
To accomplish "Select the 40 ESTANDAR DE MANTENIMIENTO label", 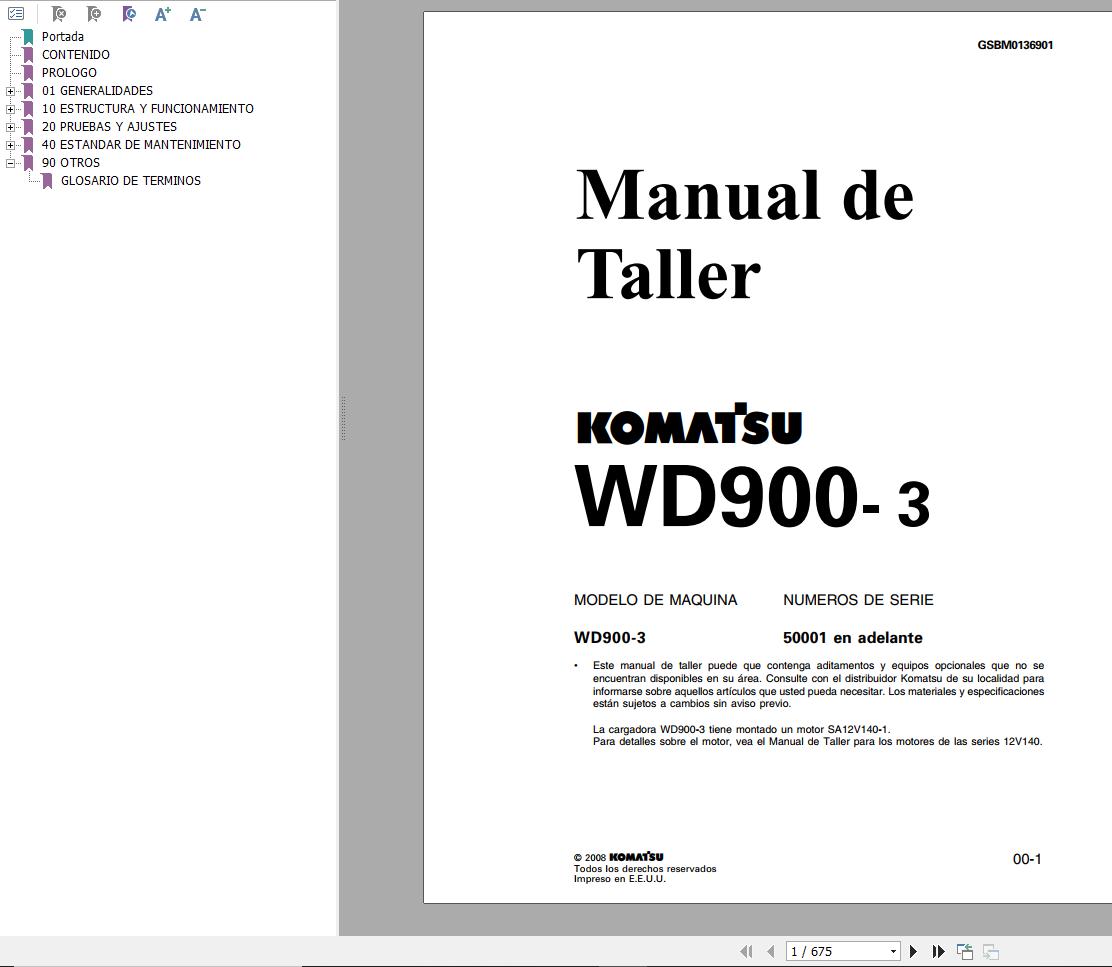I will pos(141,145).
